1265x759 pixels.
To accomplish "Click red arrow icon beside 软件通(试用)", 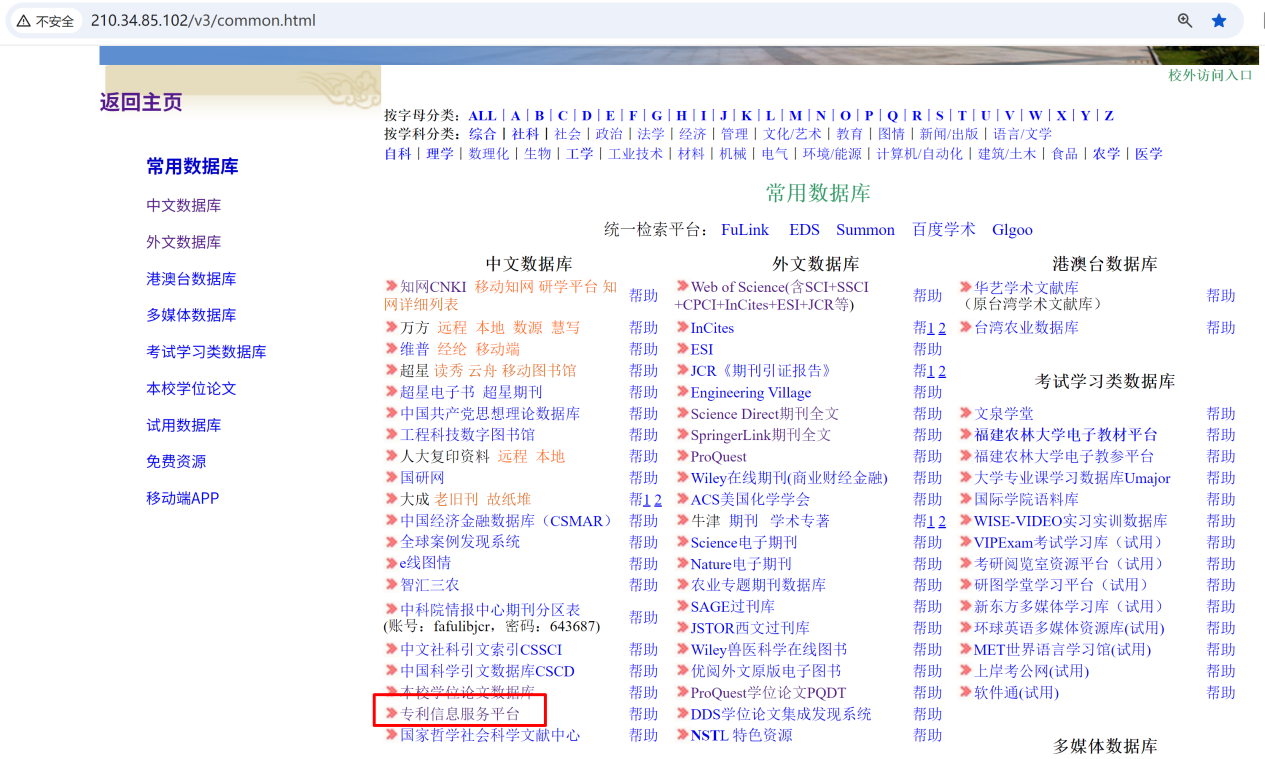I will [x=966, y=692].
